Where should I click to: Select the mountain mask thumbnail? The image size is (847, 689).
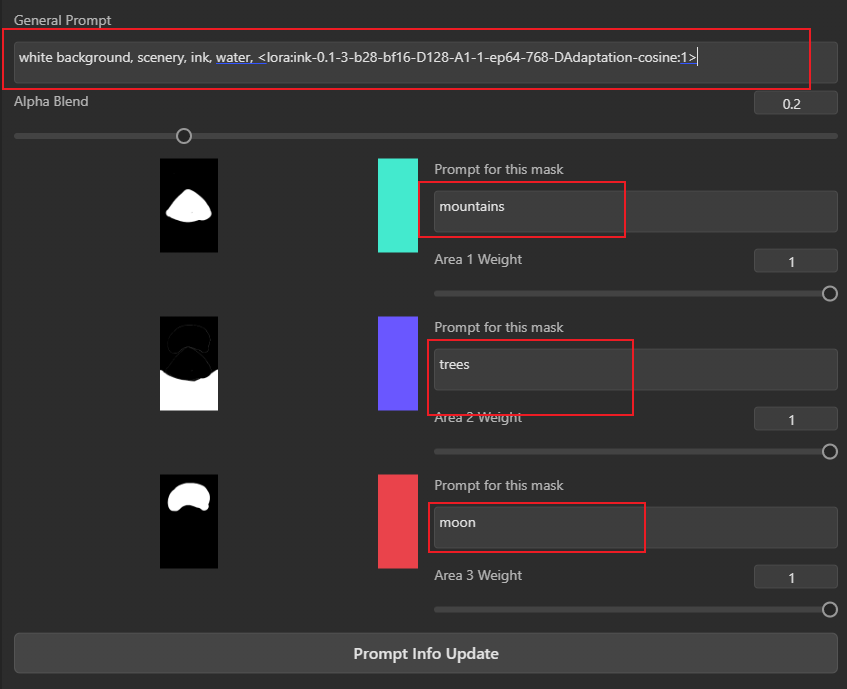[189, 205]
